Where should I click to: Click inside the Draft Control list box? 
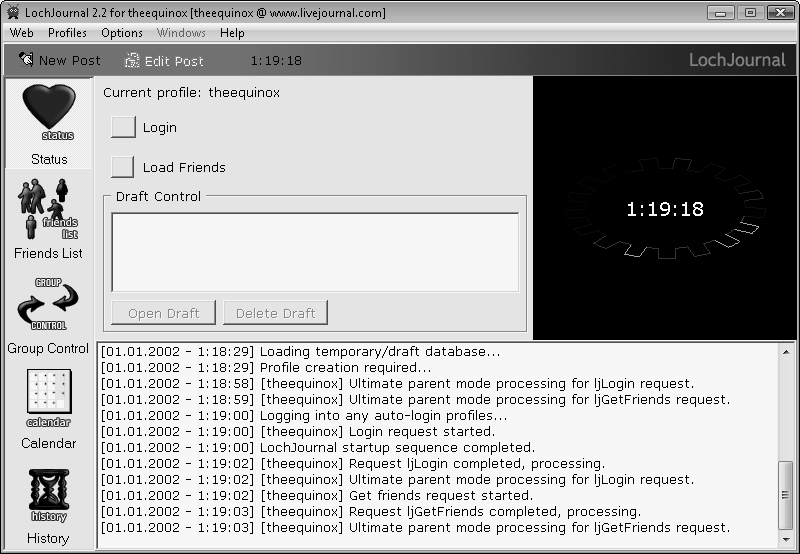click(x=315, y=252)
